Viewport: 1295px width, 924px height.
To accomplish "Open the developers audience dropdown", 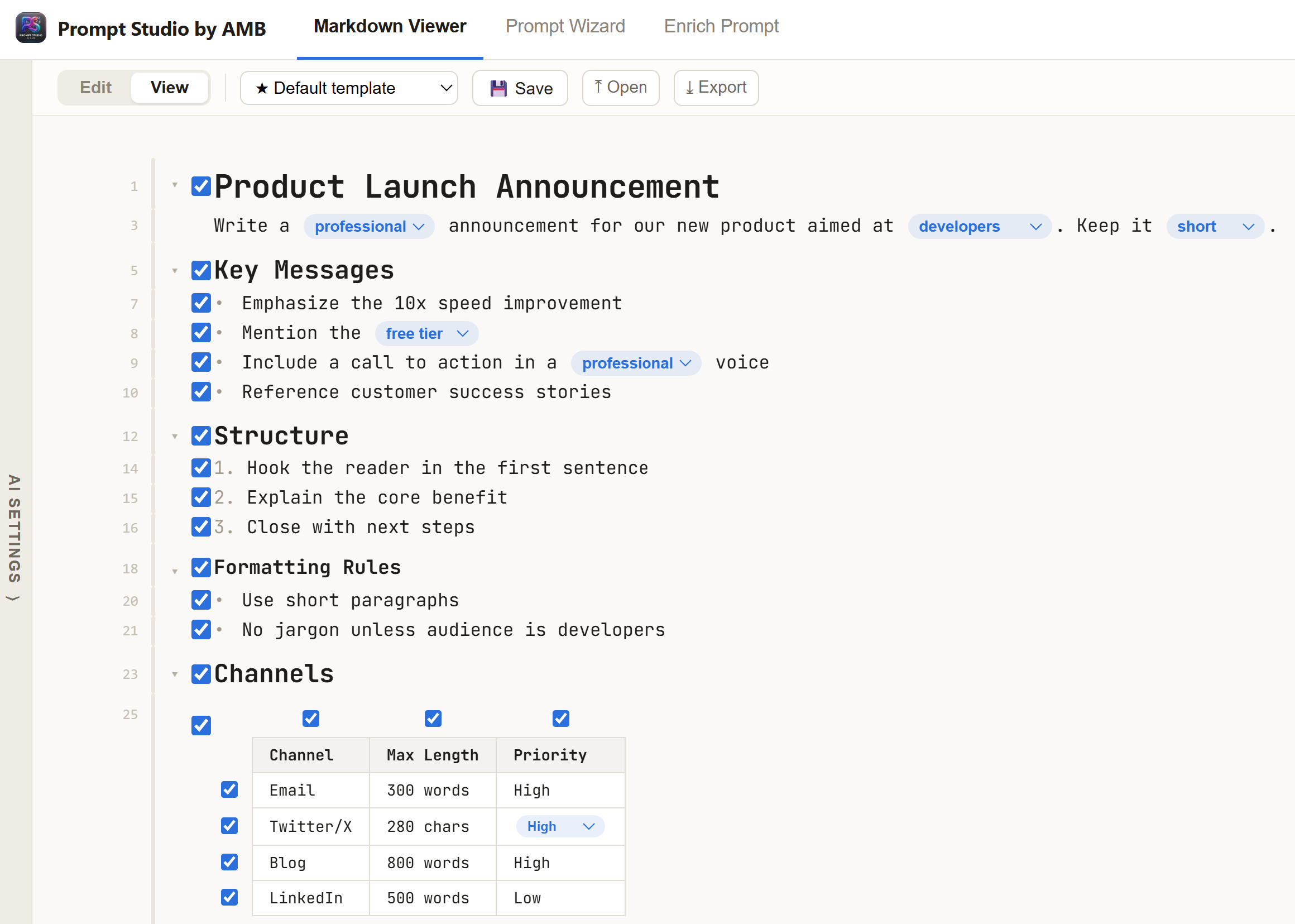I will coord(980,227).
